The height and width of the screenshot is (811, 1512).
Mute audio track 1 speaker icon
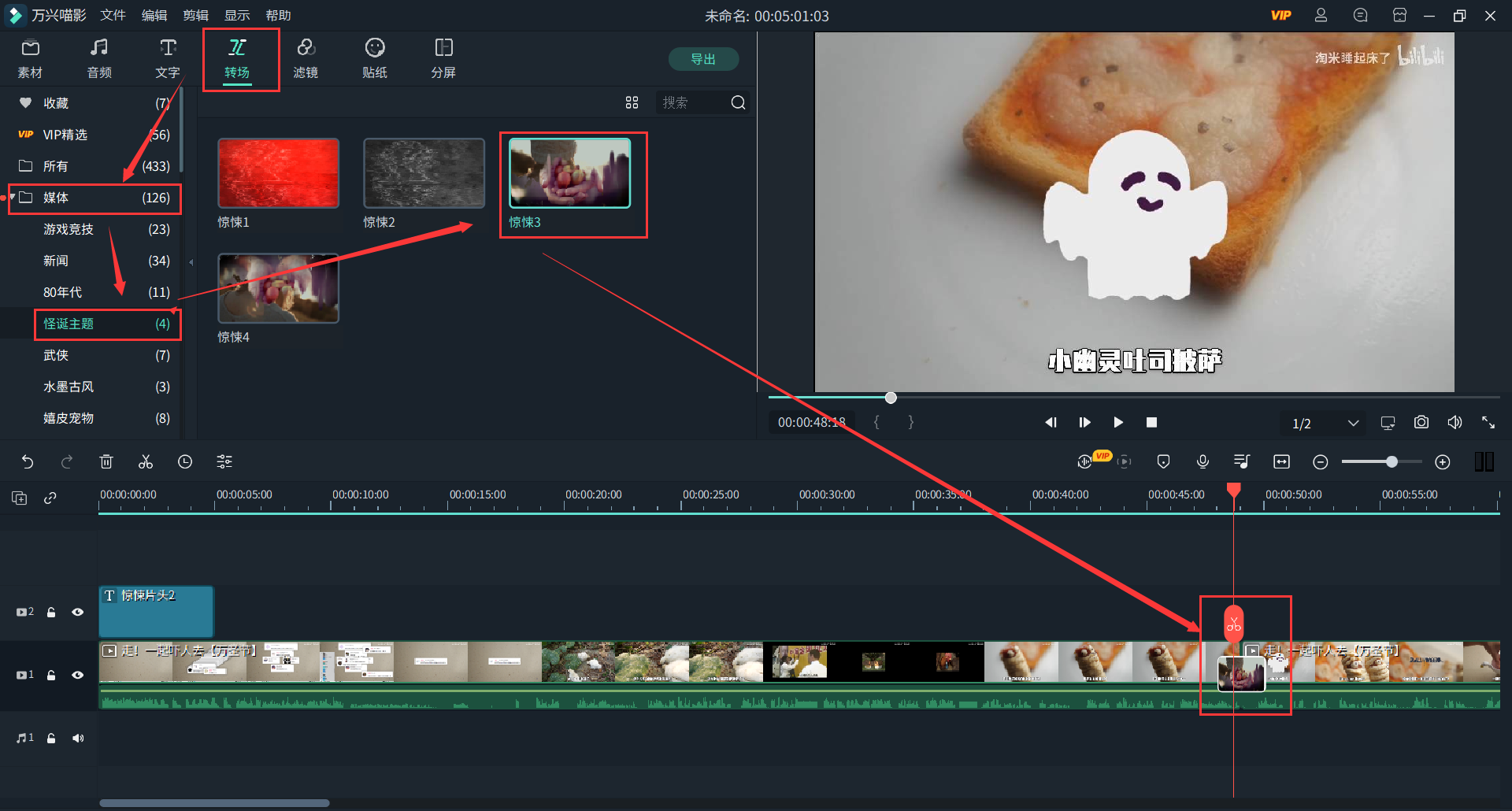click(x=78, y=738)
